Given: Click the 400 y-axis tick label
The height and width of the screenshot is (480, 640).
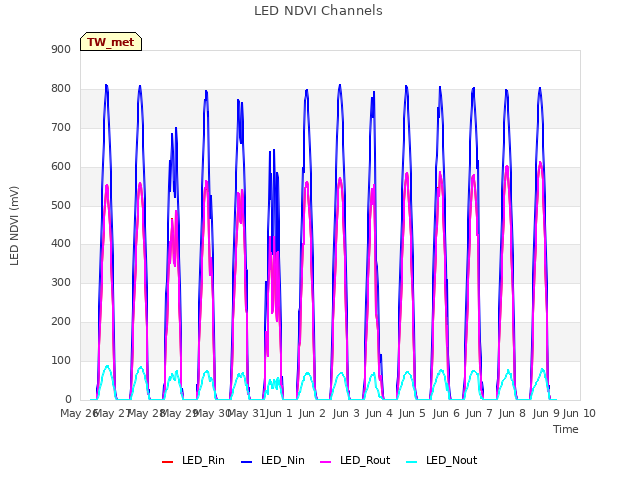Looking at the screenshot, I should [61, 244].
